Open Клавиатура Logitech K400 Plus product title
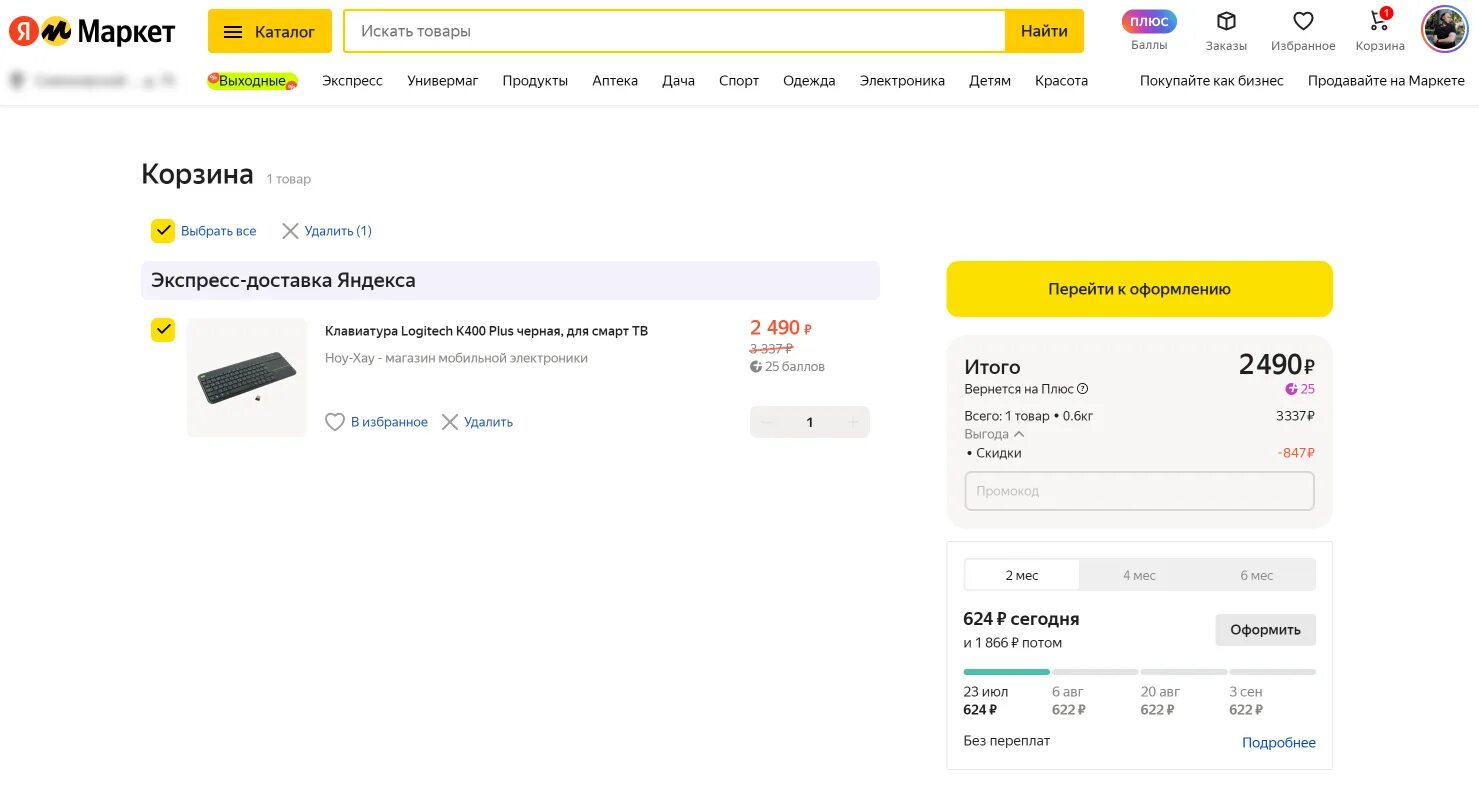The width and height of the screenshot is (1479, 803). point(486,331)
